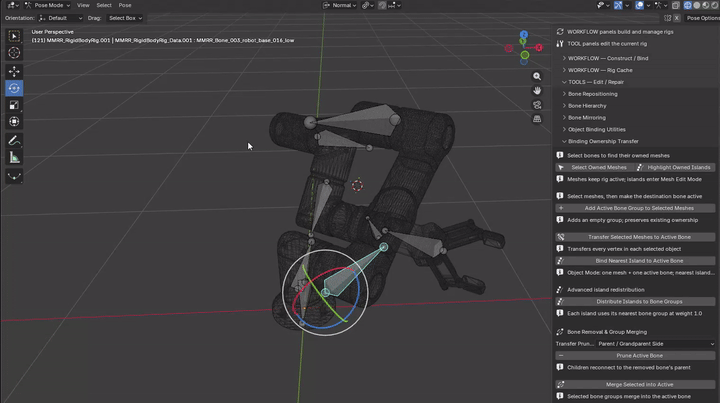Open the View menu
This screenshot has width=720, height=403.
click(x=83, y=5)
